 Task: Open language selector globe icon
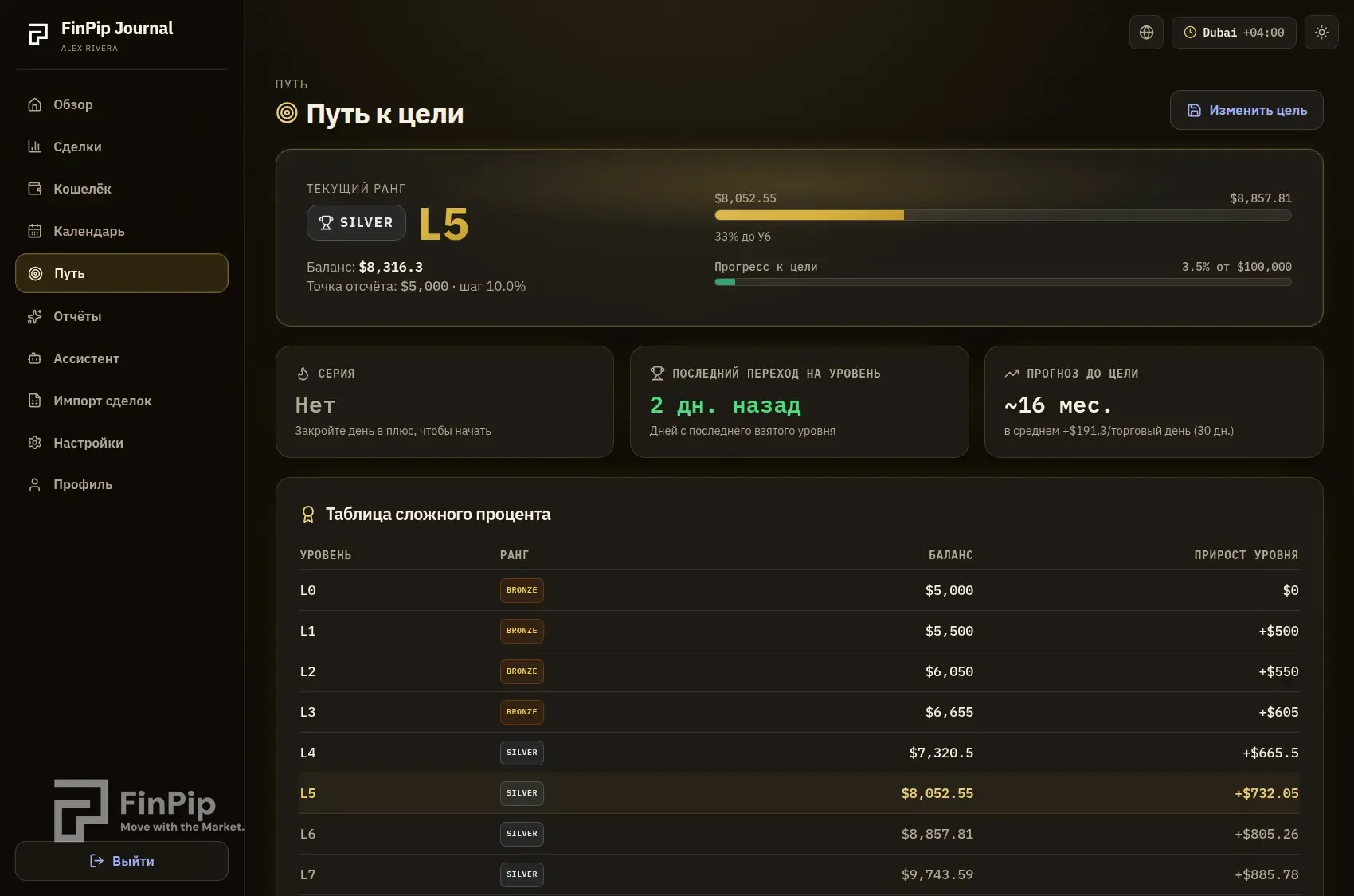[1146, 33]
